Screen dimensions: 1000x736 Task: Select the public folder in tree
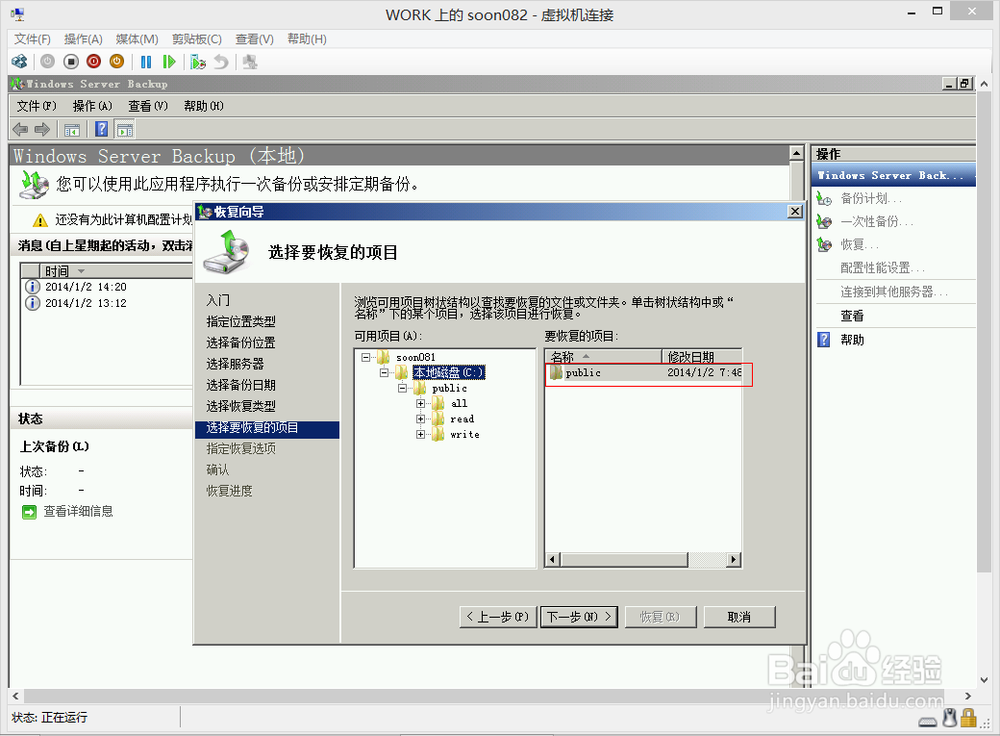(449, 388)
